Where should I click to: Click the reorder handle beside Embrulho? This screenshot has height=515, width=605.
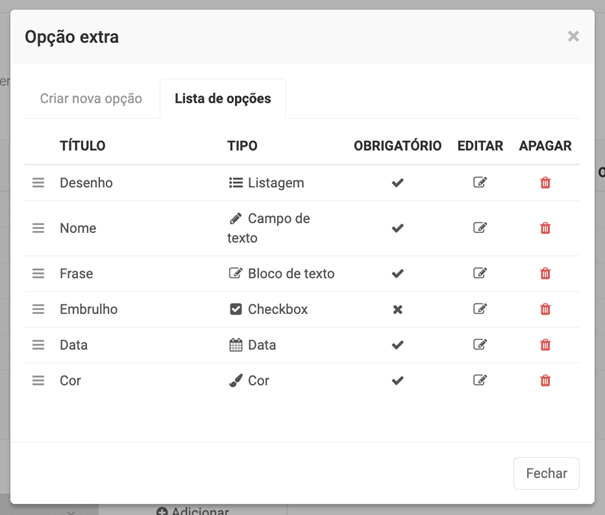coord(38,309)
